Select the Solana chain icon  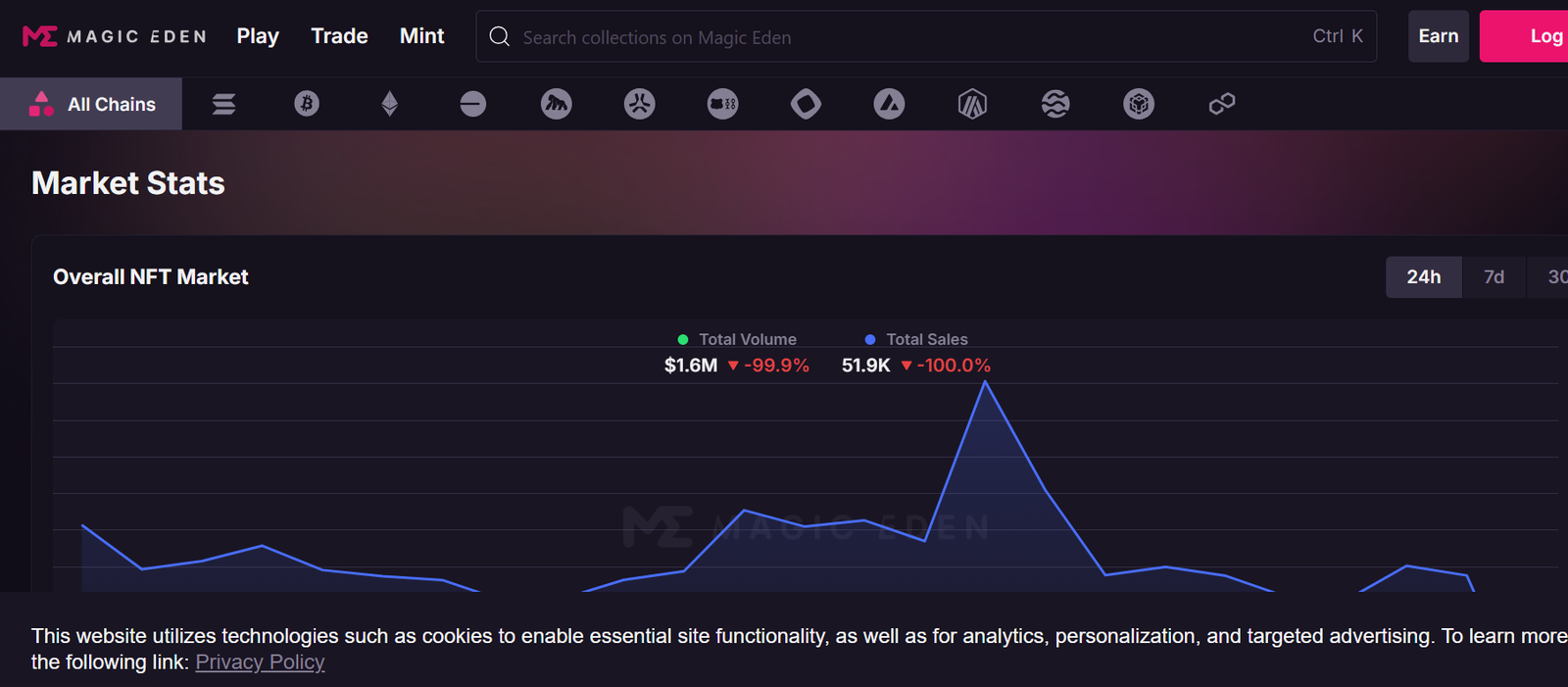223,104
